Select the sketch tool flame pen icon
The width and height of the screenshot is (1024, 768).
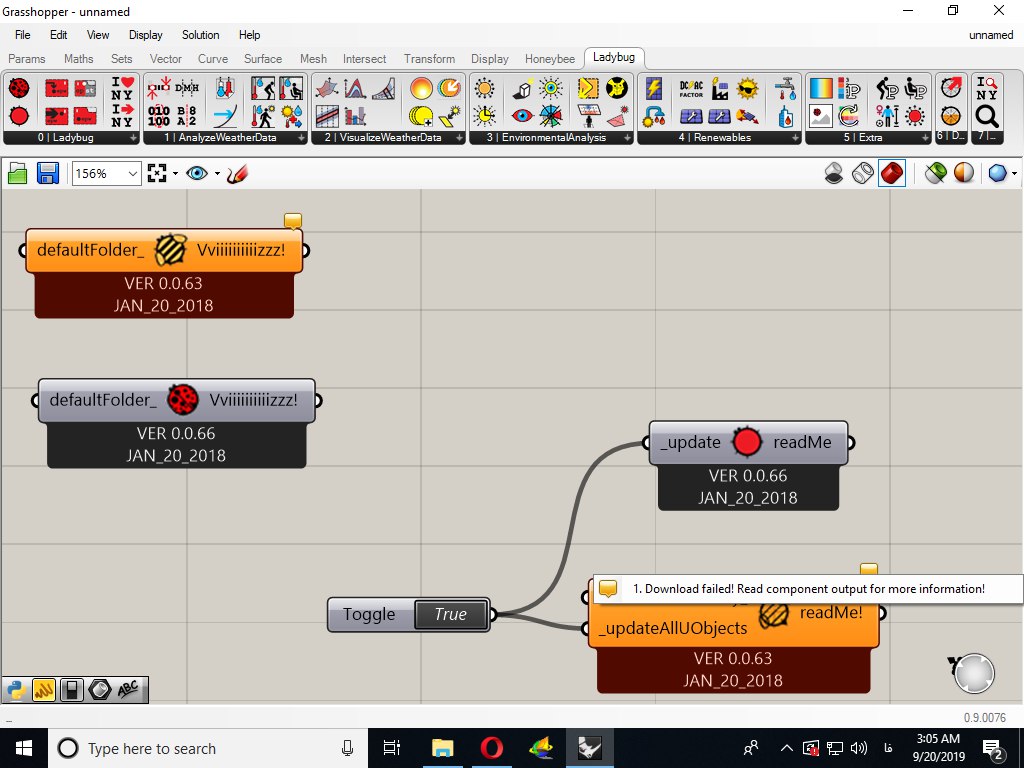238,174
